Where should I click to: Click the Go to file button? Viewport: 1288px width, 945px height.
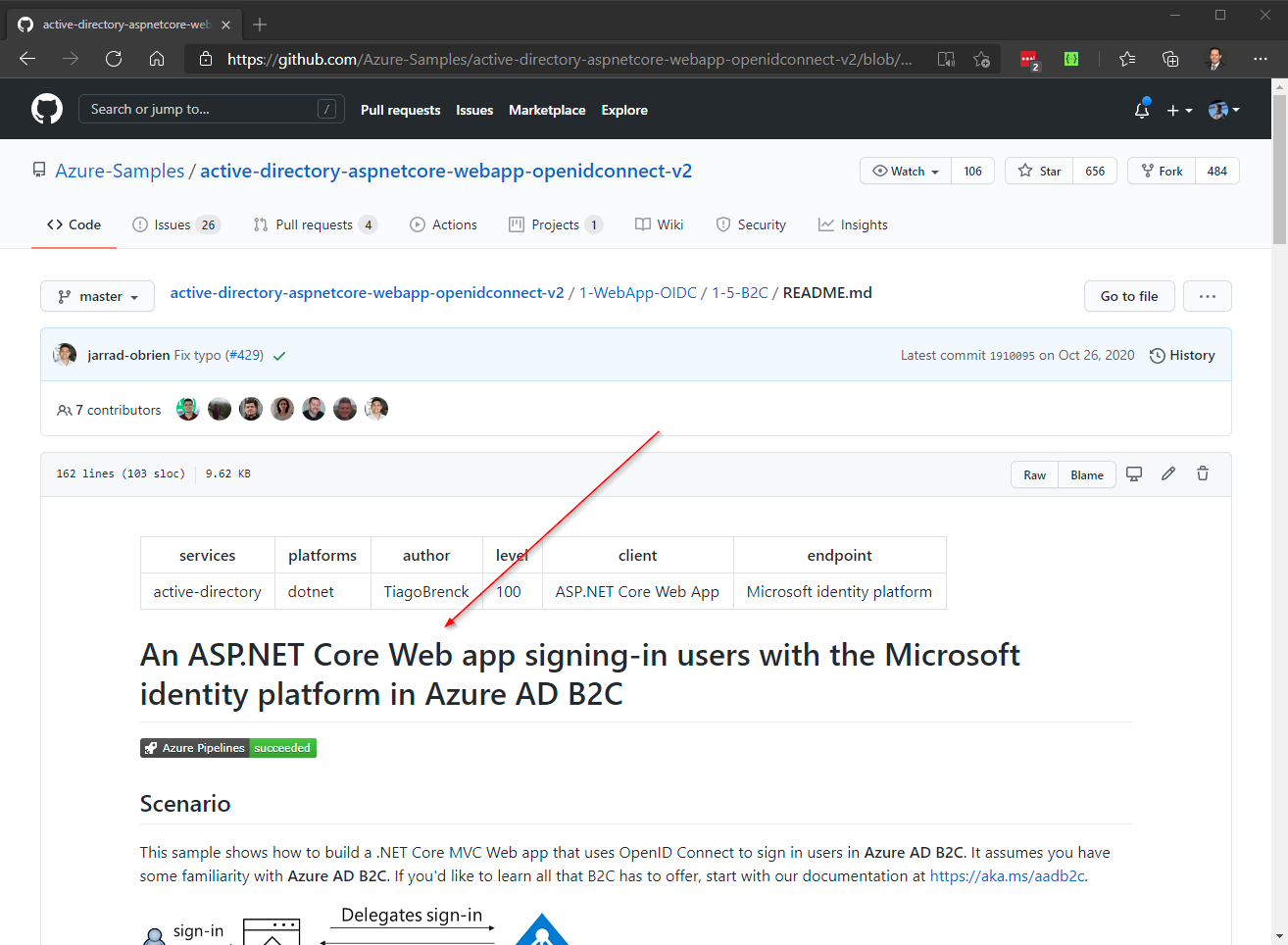click(x=1129, y=295)
